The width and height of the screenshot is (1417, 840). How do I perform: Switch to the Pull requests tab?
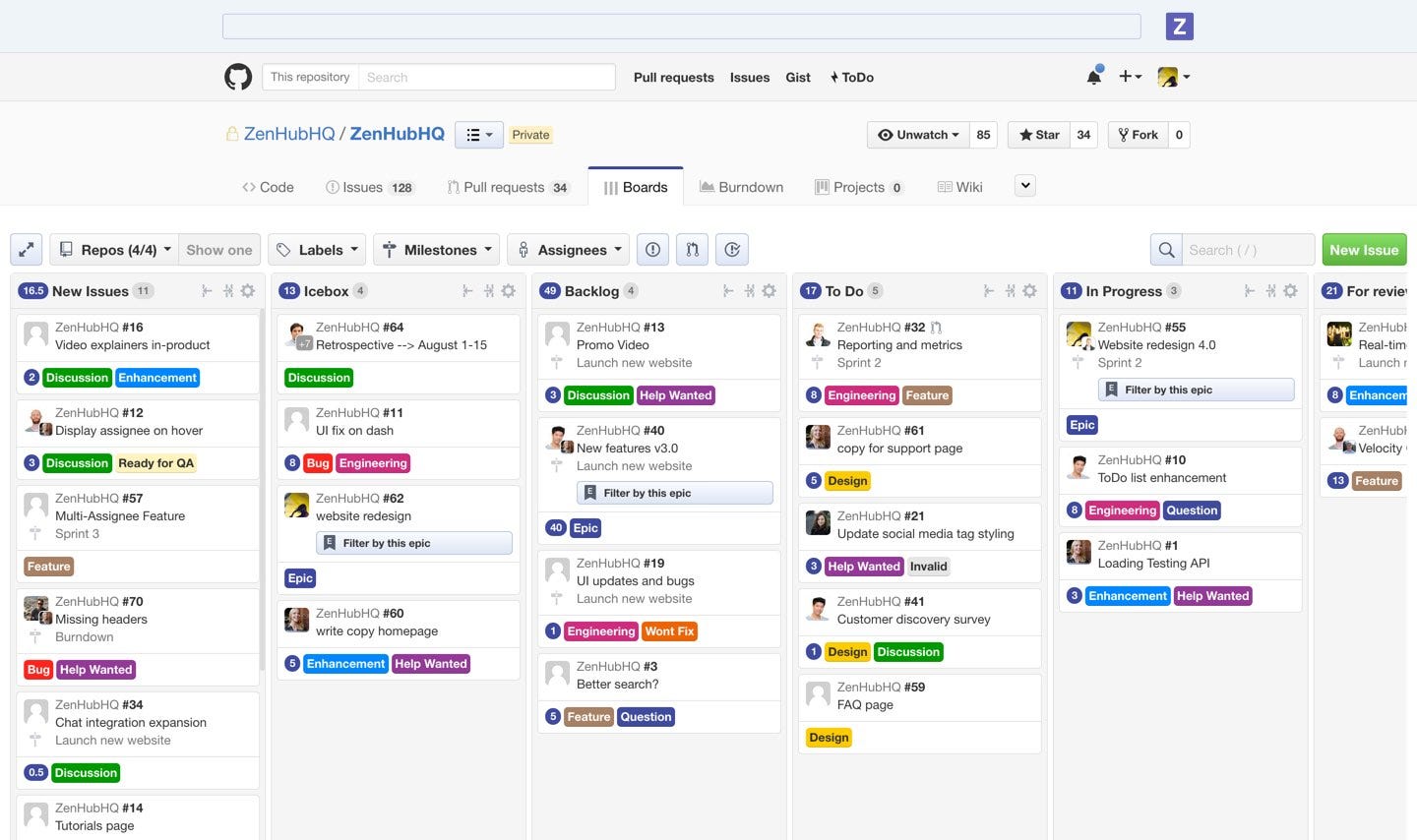(x=508, y=187)
